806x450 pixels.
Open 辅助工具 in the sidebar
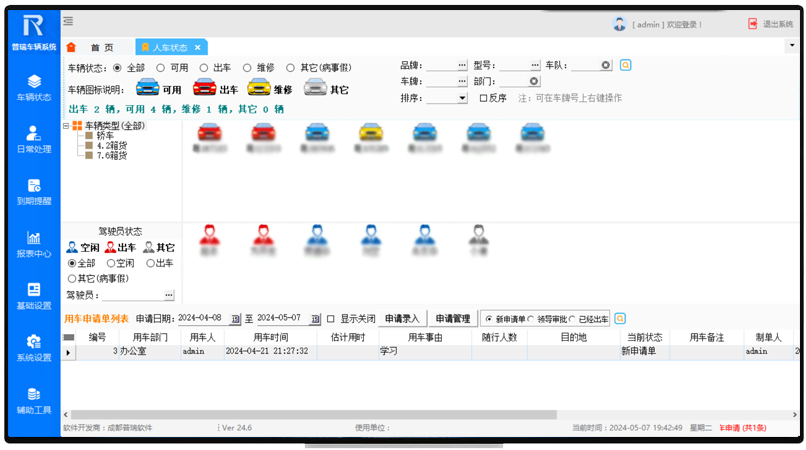(x=34, y=401)
